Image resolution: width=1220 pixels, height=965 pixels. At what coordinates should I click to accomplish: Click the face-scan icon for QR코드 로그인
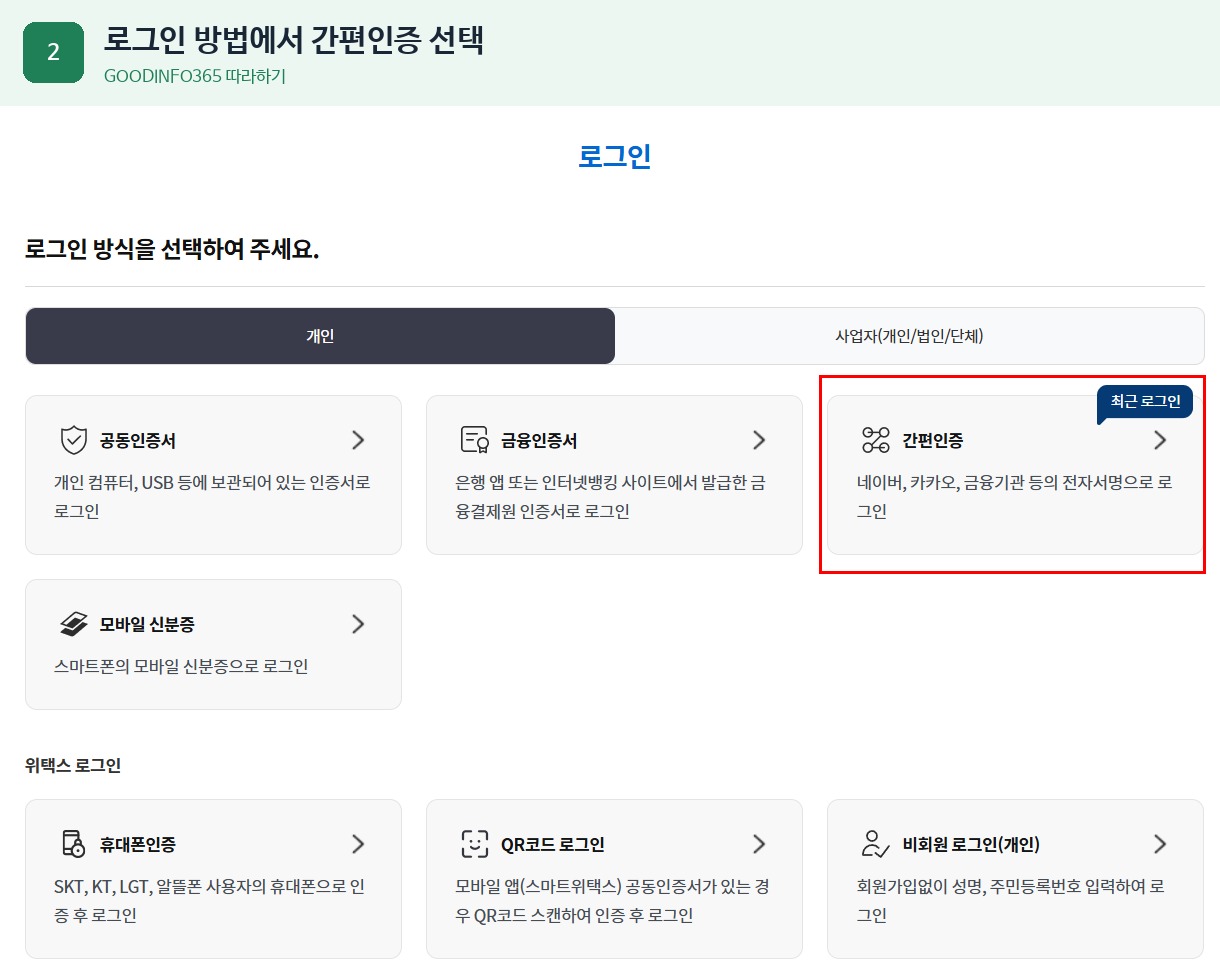pos(474,844)
